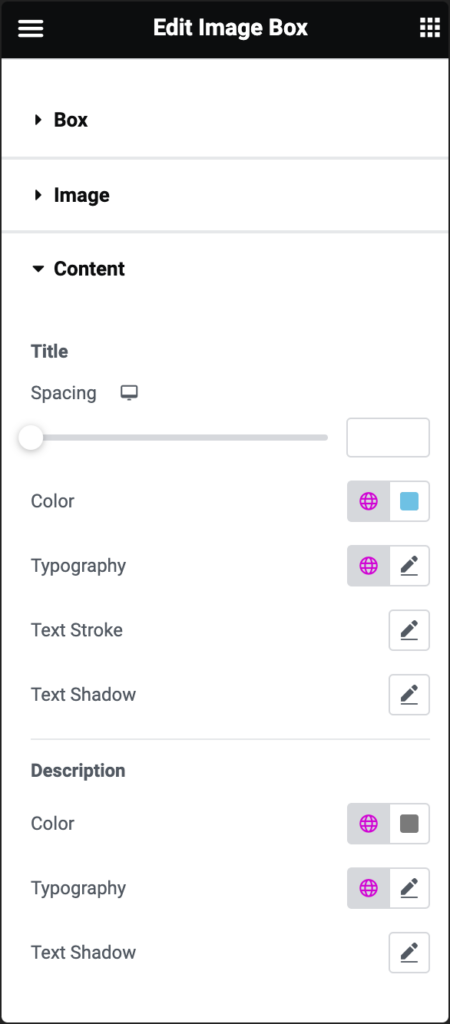Open the widgets grid icon
The image size is (450, 1024).
pos(429,28)
